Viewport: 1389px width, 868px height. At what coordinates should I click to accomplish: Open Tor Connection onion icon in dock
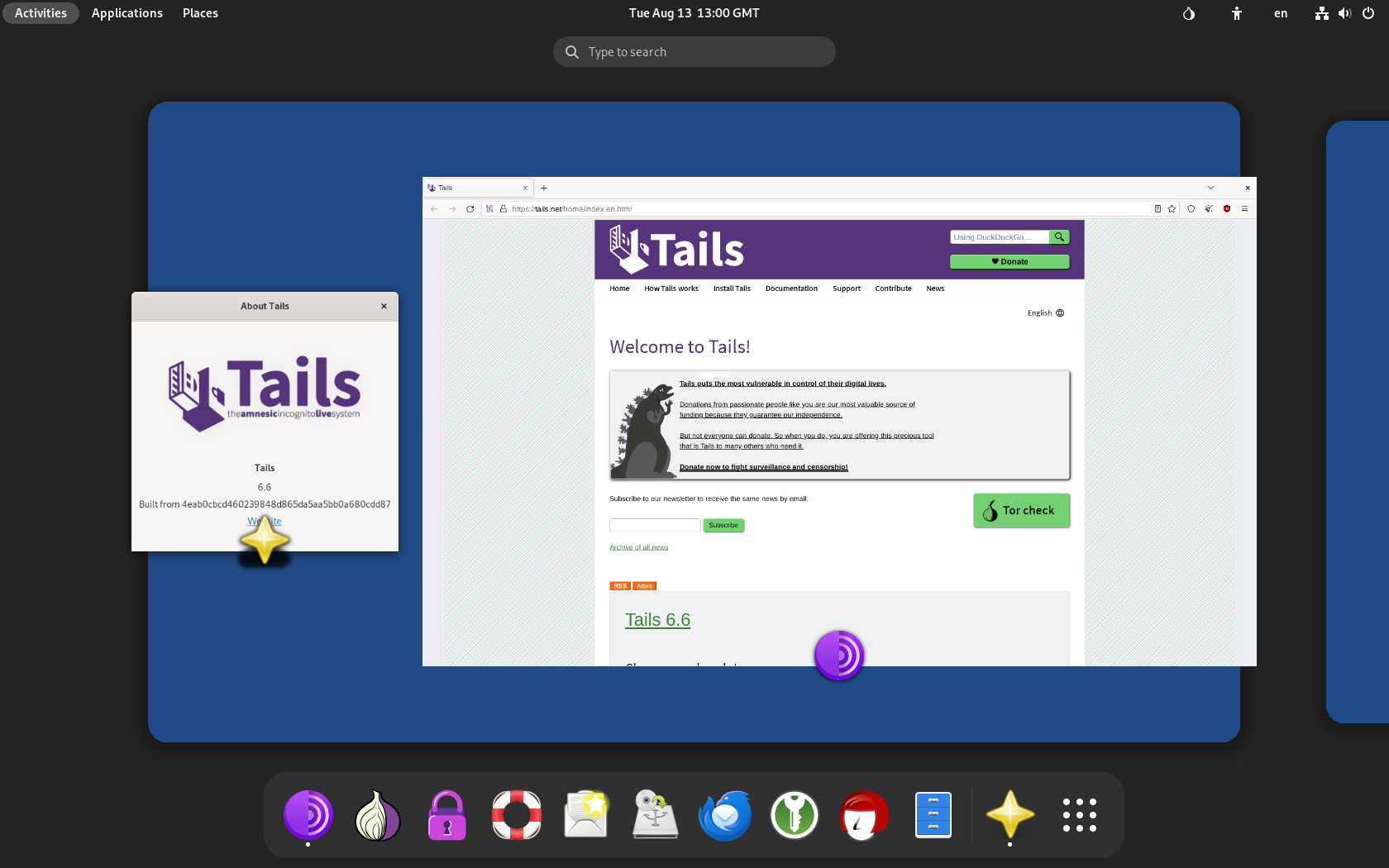(378, 816)
